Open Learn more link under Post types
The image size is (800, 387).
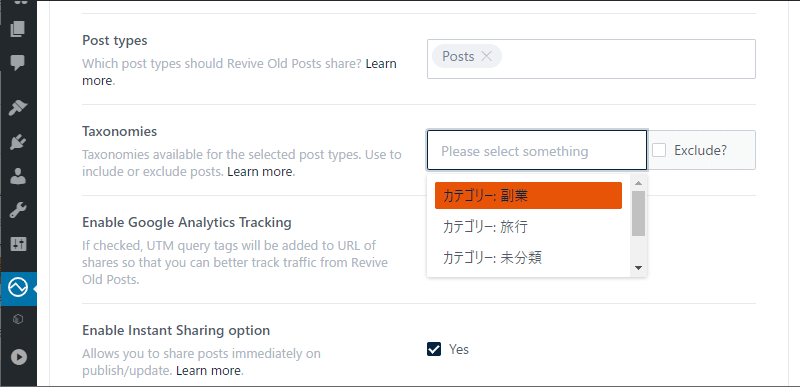[x=239, y=72]
